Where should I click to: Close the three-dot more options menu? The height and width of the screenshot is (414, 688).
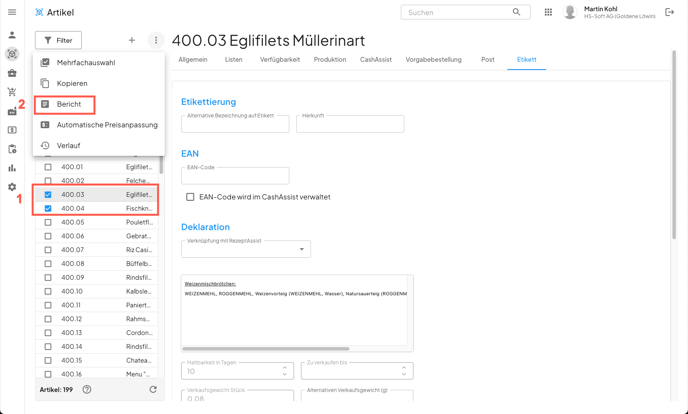coord(156,40)
